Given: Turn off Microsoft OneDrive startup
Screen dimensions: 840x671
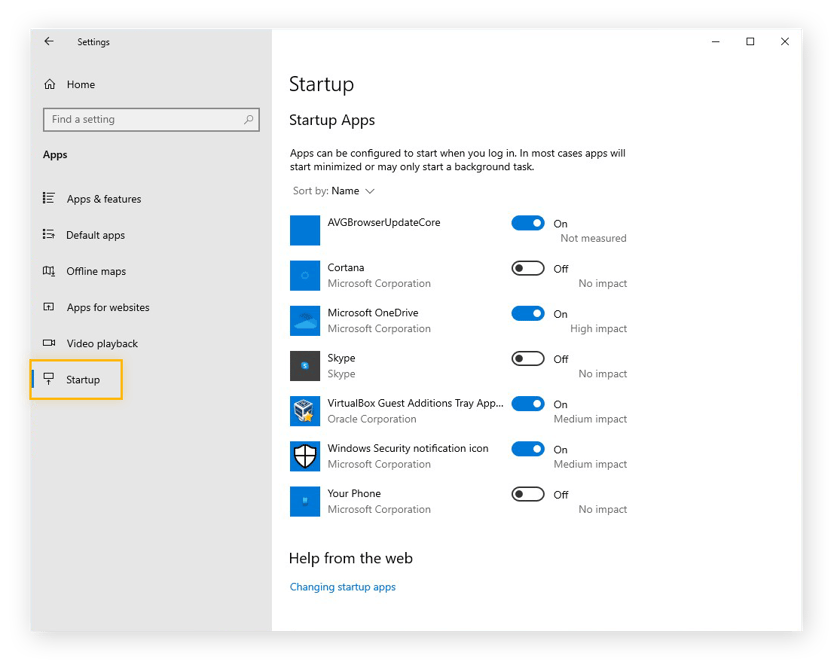Looking at the screenshot, I should point(528,313).
